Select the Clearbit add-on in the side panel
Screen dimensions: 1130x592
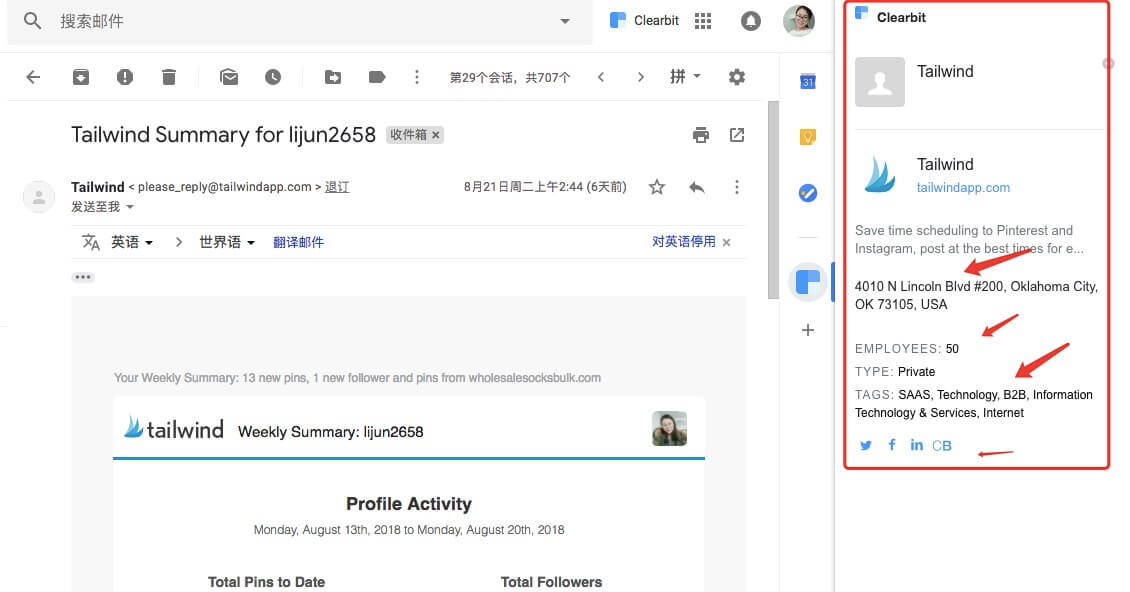[808, 282]
